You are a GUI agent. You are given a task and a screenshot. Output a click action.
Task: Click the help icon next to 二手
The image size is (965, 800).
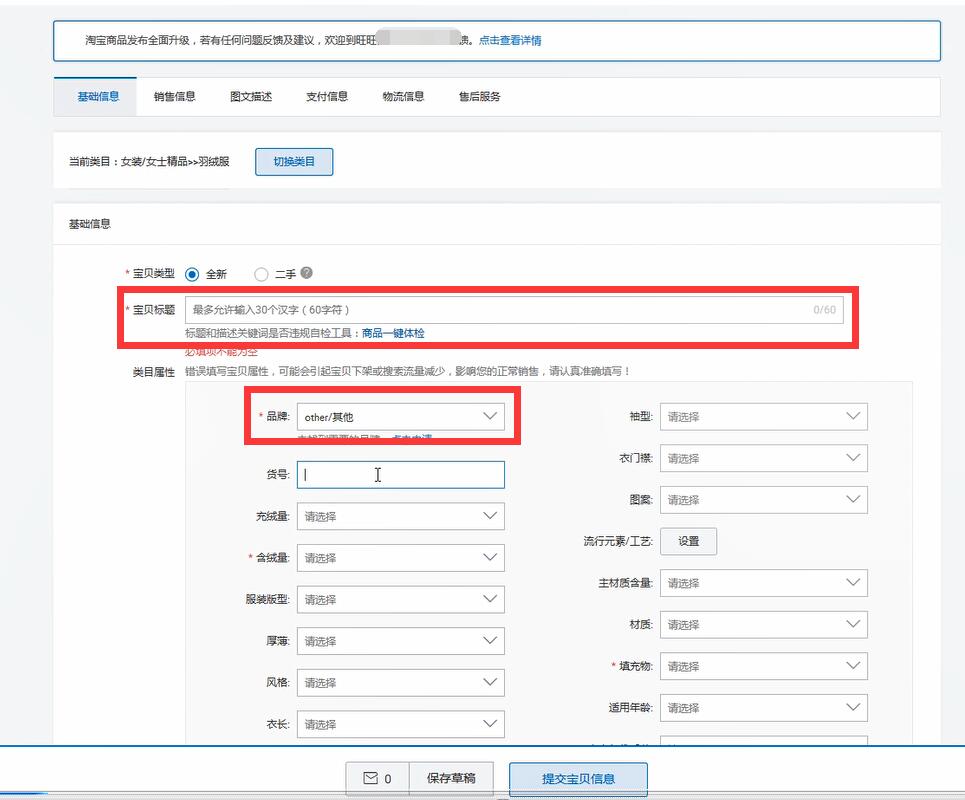[x=307, y=273]
